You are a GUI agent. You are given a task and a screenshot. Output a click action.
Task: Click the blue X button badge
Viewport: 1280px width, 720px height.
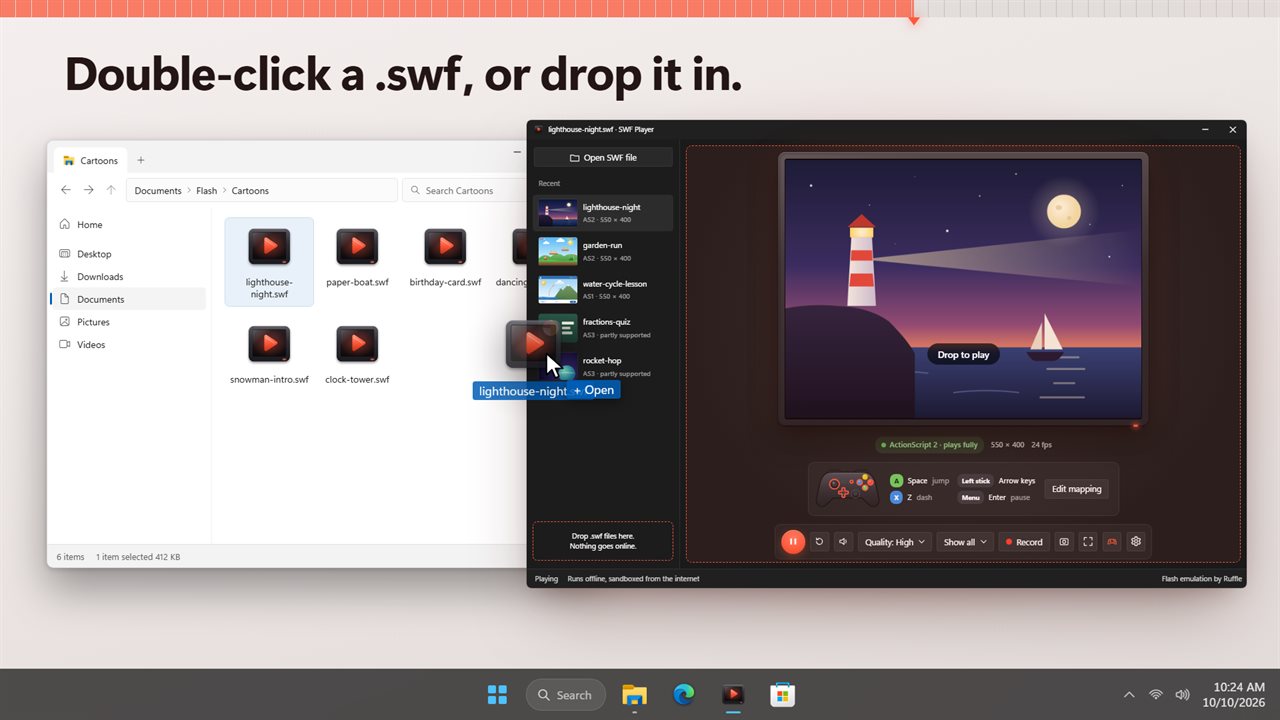click(x=896, y=497)
